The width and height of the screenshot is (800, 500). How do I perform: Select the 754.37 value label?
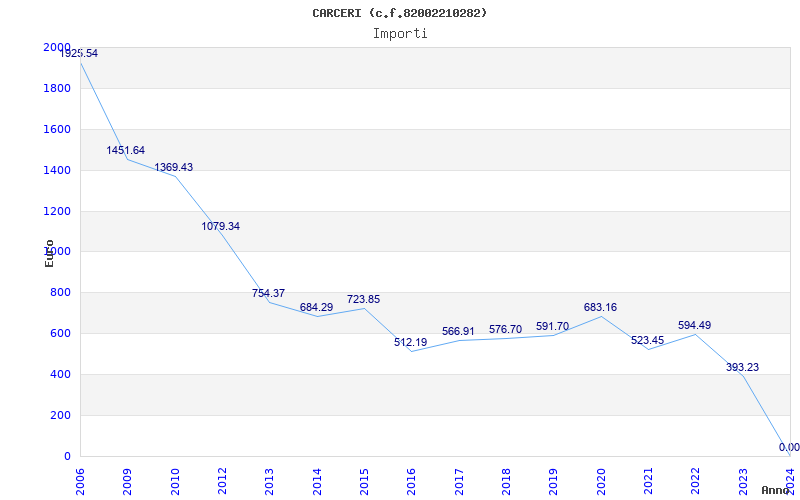tap(268, 293)
